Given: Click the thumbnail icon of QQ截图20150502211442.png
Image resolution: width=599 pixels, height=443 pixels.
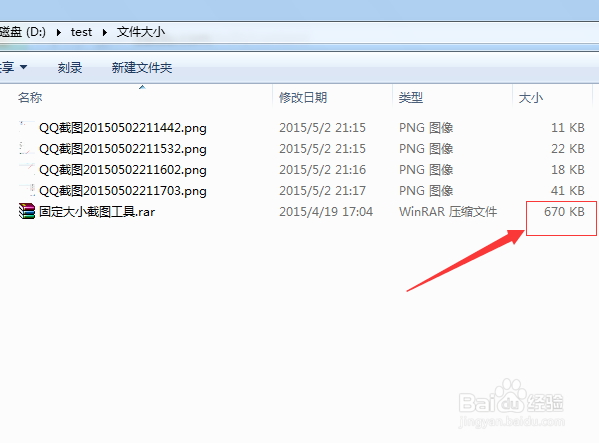Looking at the screenshot, I should pos(26,127).
